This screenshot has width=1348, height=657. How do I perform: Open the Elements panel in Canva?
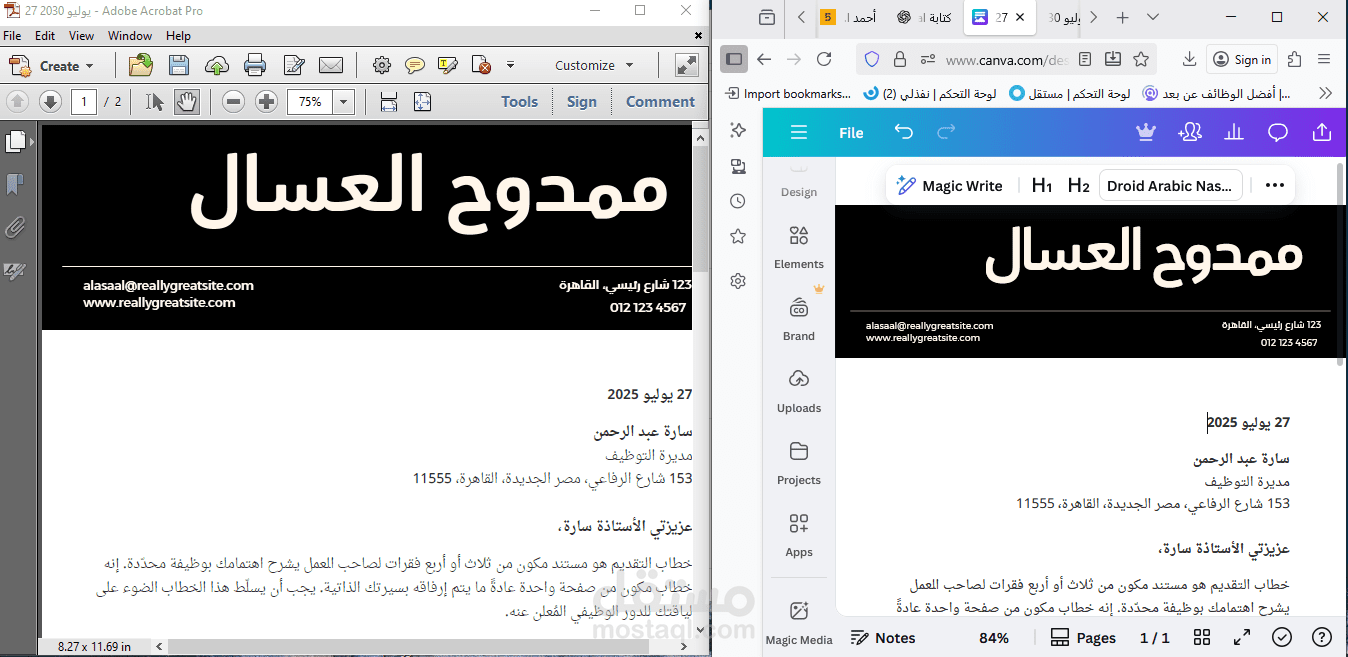[799, 246]
